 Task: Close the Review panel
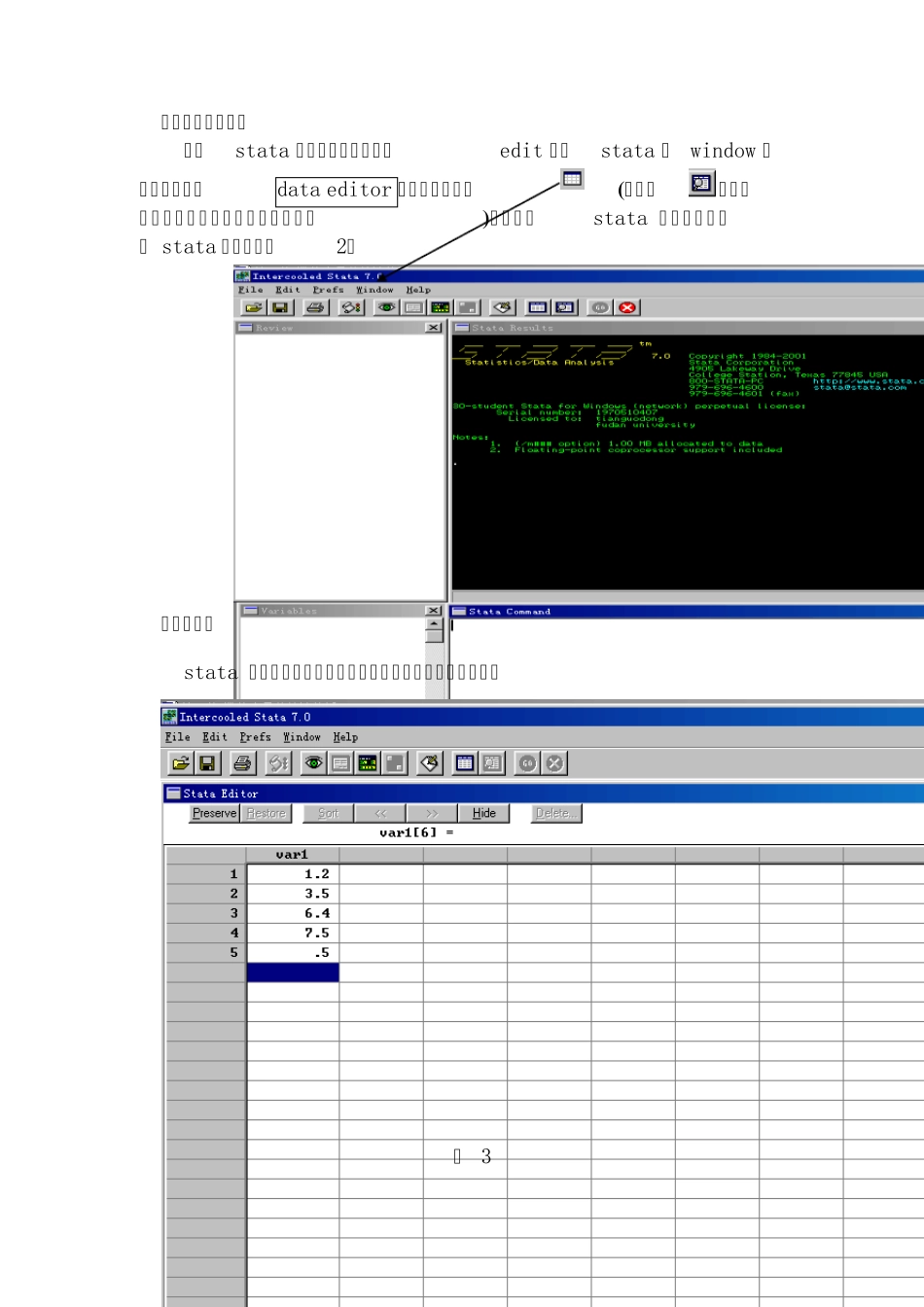(x=433, y=328)
